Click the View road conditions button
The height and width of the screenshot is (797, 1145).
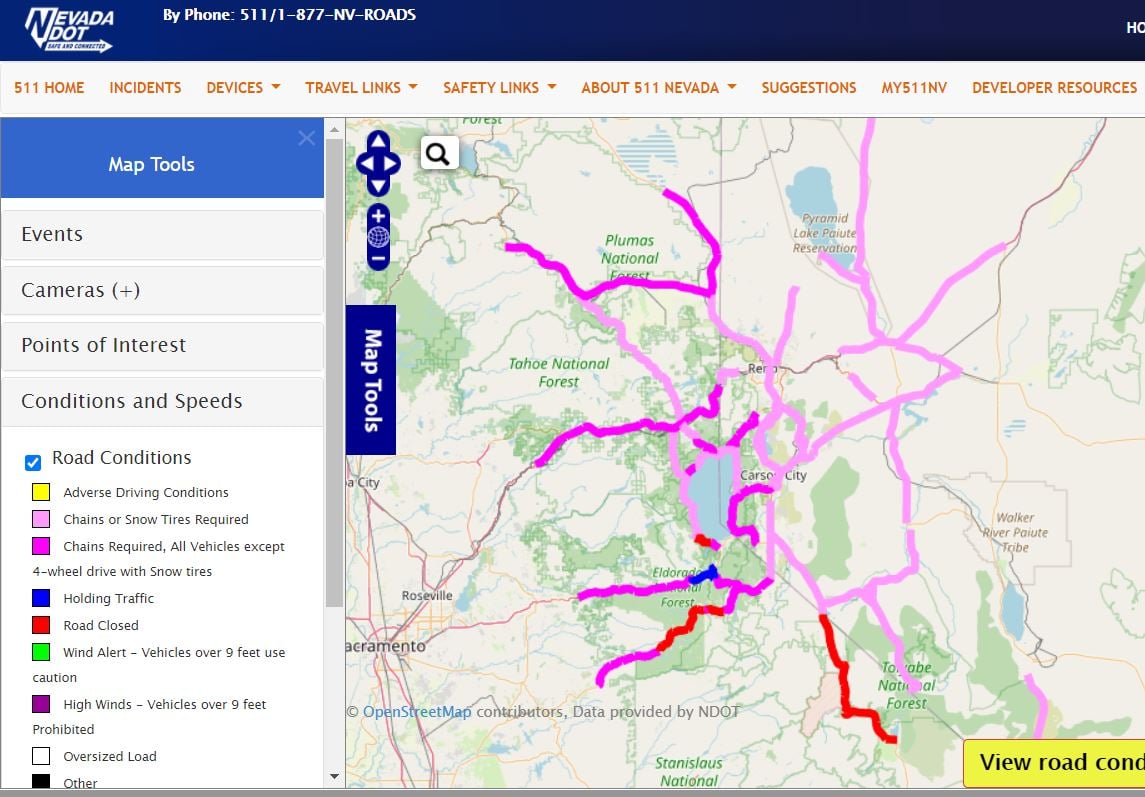coord(1054,763)
